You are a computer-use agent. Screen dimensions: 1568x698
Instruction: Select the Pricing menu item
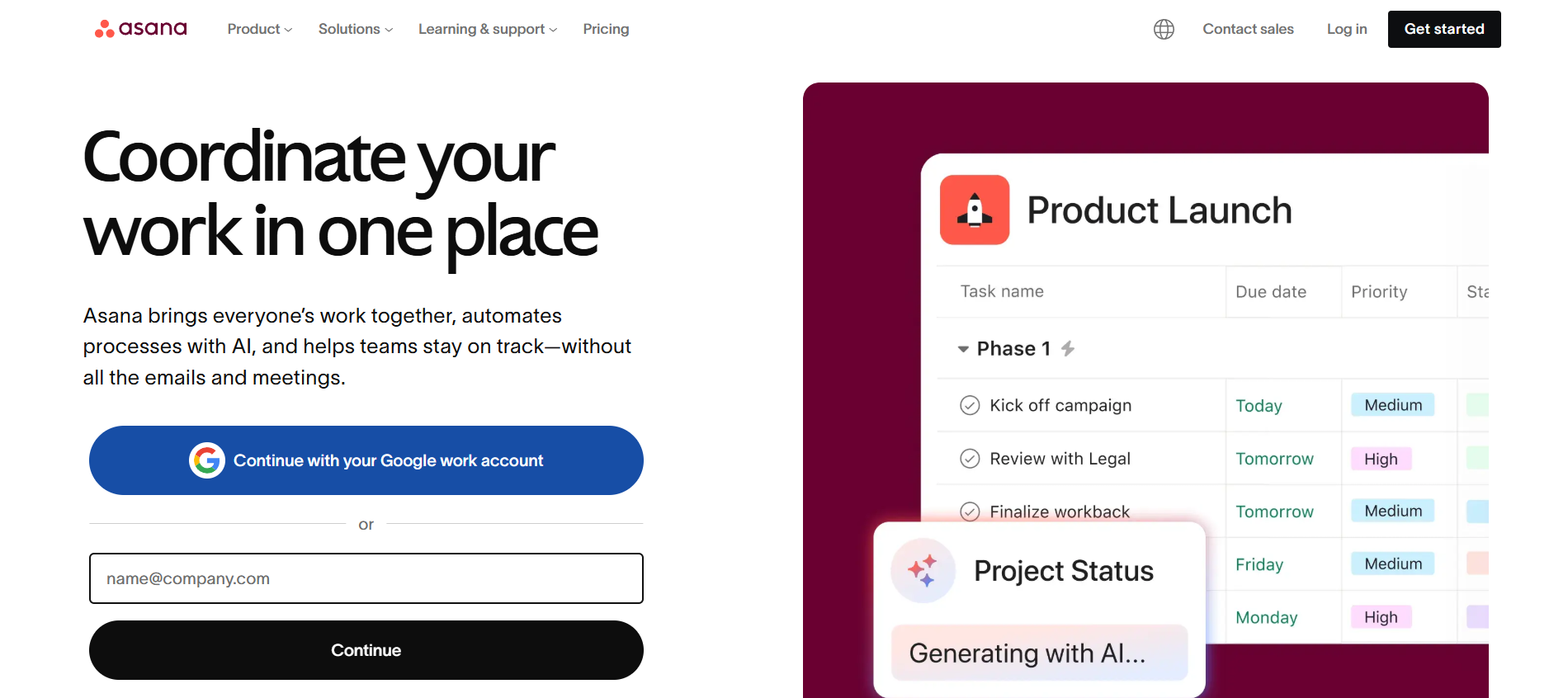pos(606,29)
